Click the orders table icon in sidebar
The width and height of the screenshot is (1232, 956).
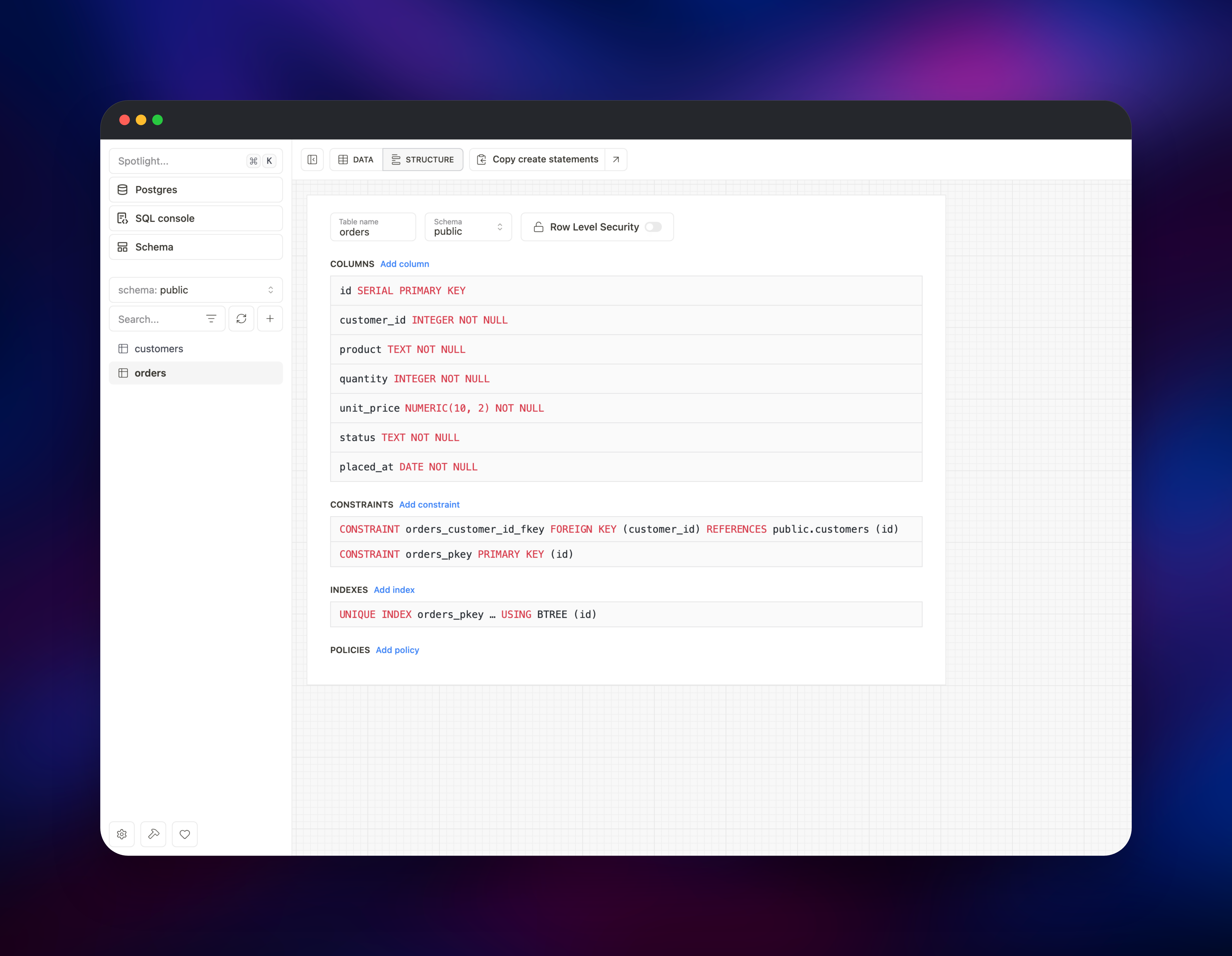pyautogui.click(x=123, y=373)
